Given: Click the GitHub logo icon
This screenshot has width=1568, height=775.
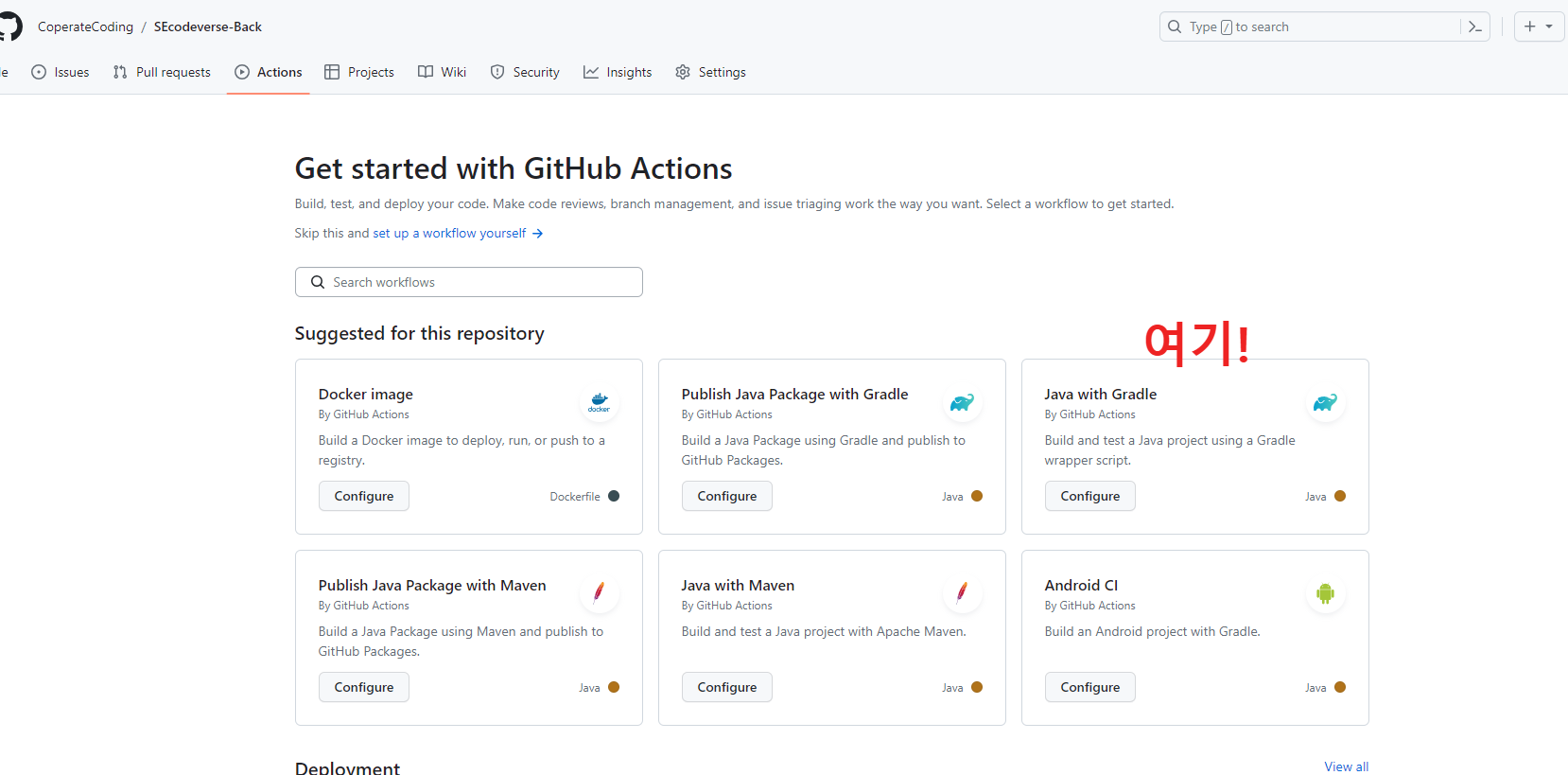Looking at the screenshot, I should tap(9, 26).
